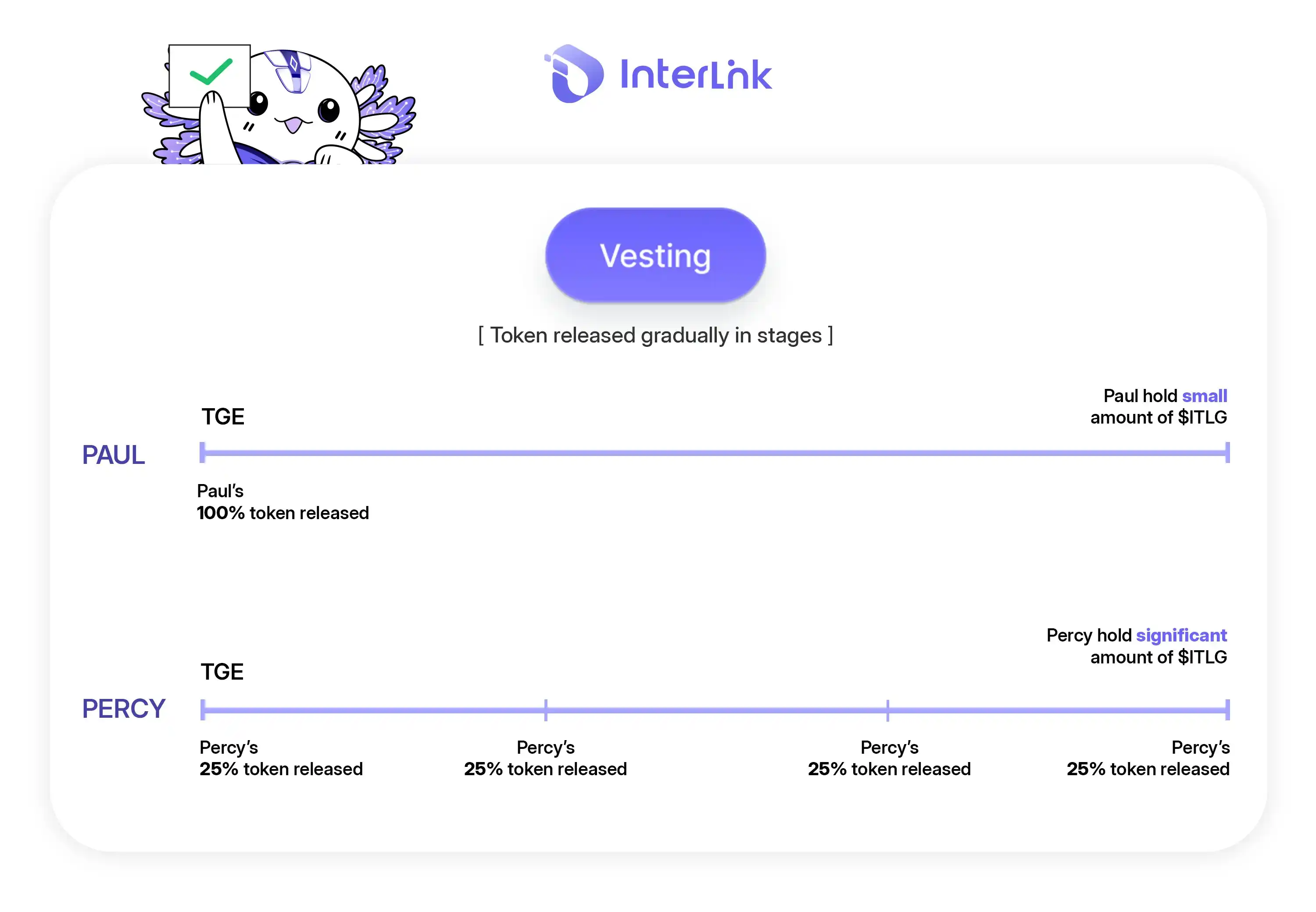1316x912 pixels.
Task: Click the TGE label above Percy's timeline
Action: [x=222, y=671]
